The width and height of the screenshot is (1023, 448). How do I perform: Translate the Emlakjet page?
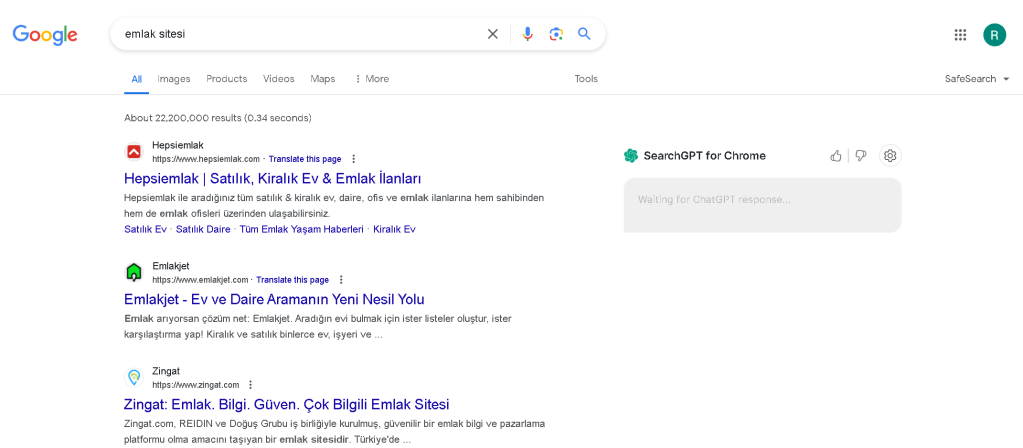pyautogui.click(x=292, y=280)
